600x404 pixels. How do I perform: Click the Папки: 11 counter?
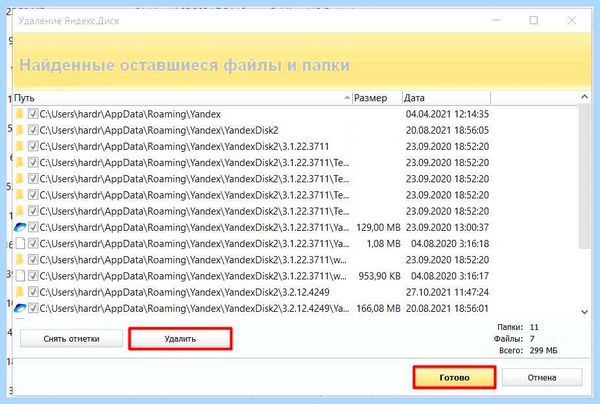coord(518,327)
